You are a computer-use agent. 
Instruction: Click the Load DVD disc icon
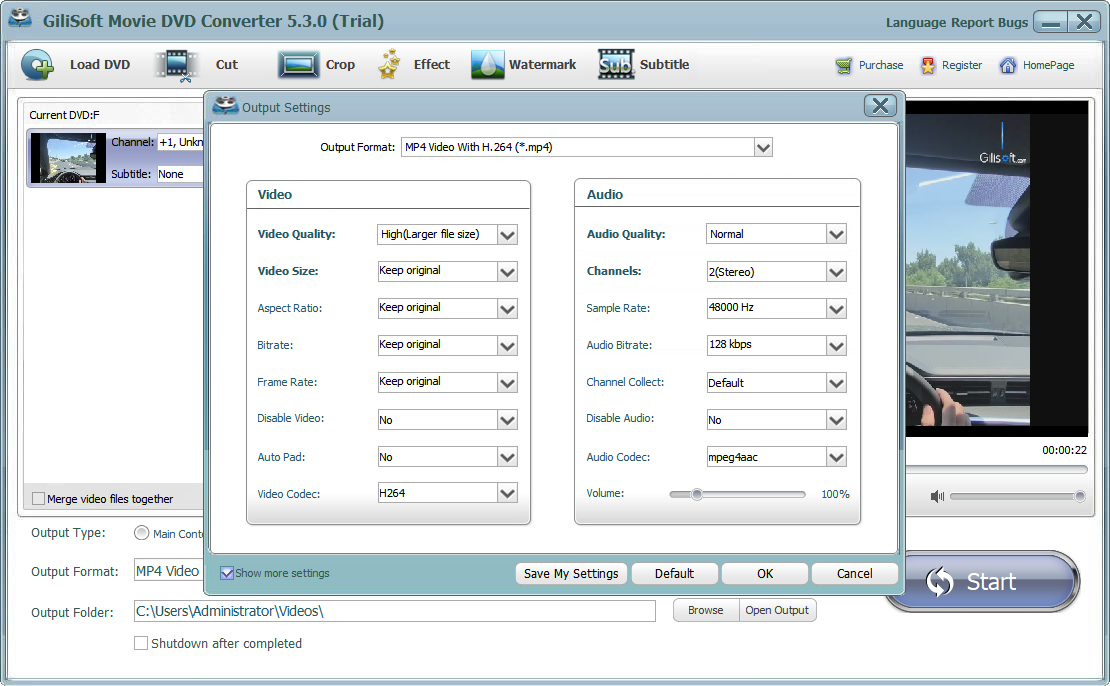pos(37,65)
